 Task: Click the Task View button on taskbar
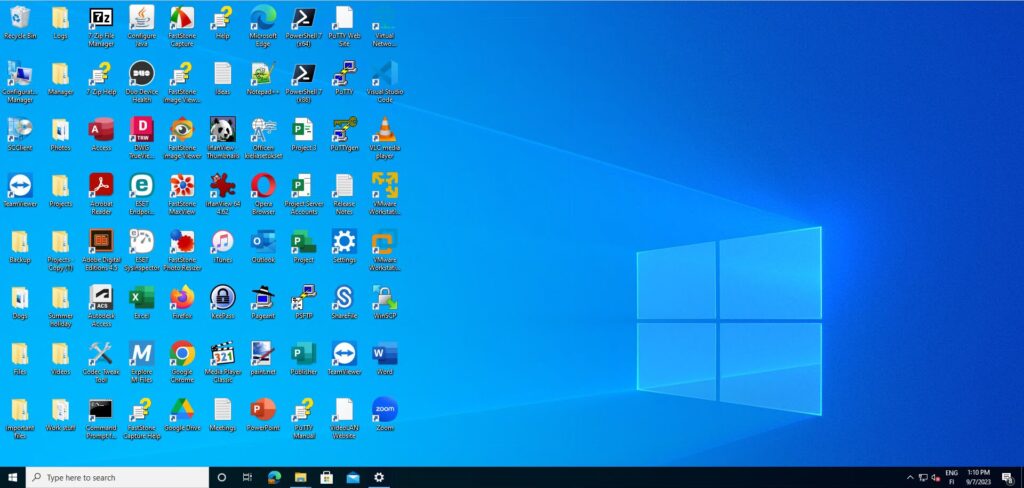[247, 477]
